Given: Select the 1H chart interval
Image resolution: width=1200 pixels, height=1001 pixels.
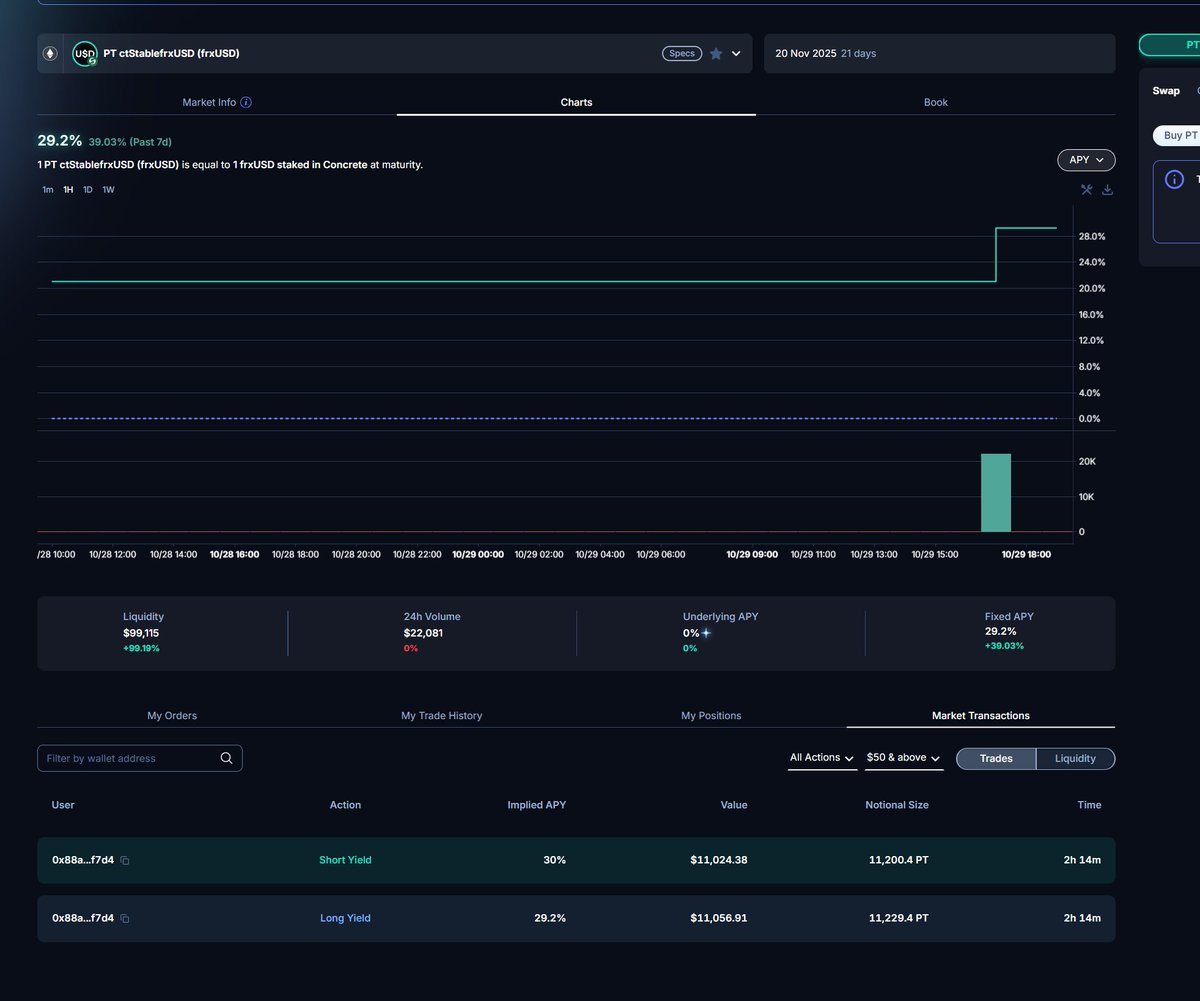Looking at the screenshot, I should pyautogui.click(x=68, y=190).
